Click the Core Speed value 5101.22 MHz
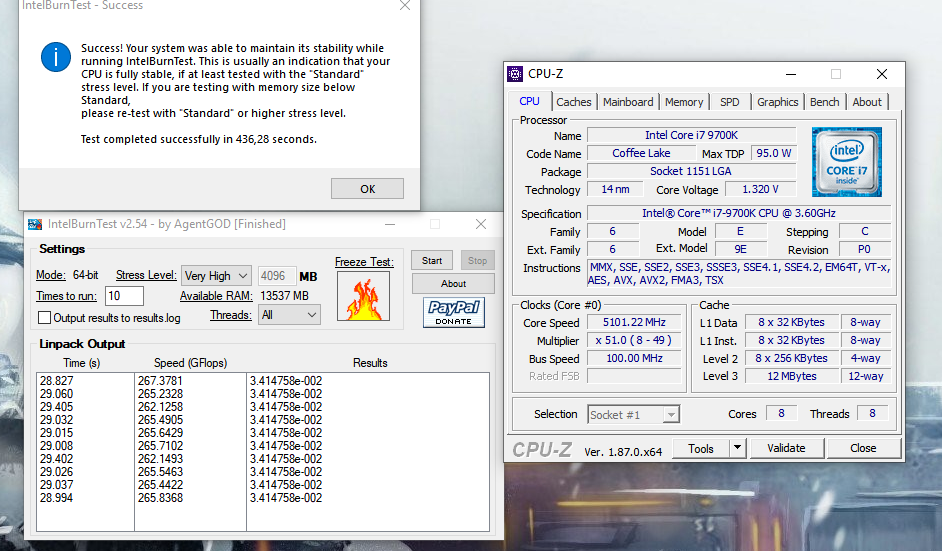The height and width of the screenshot is (551, 942). tap(634, 323)
